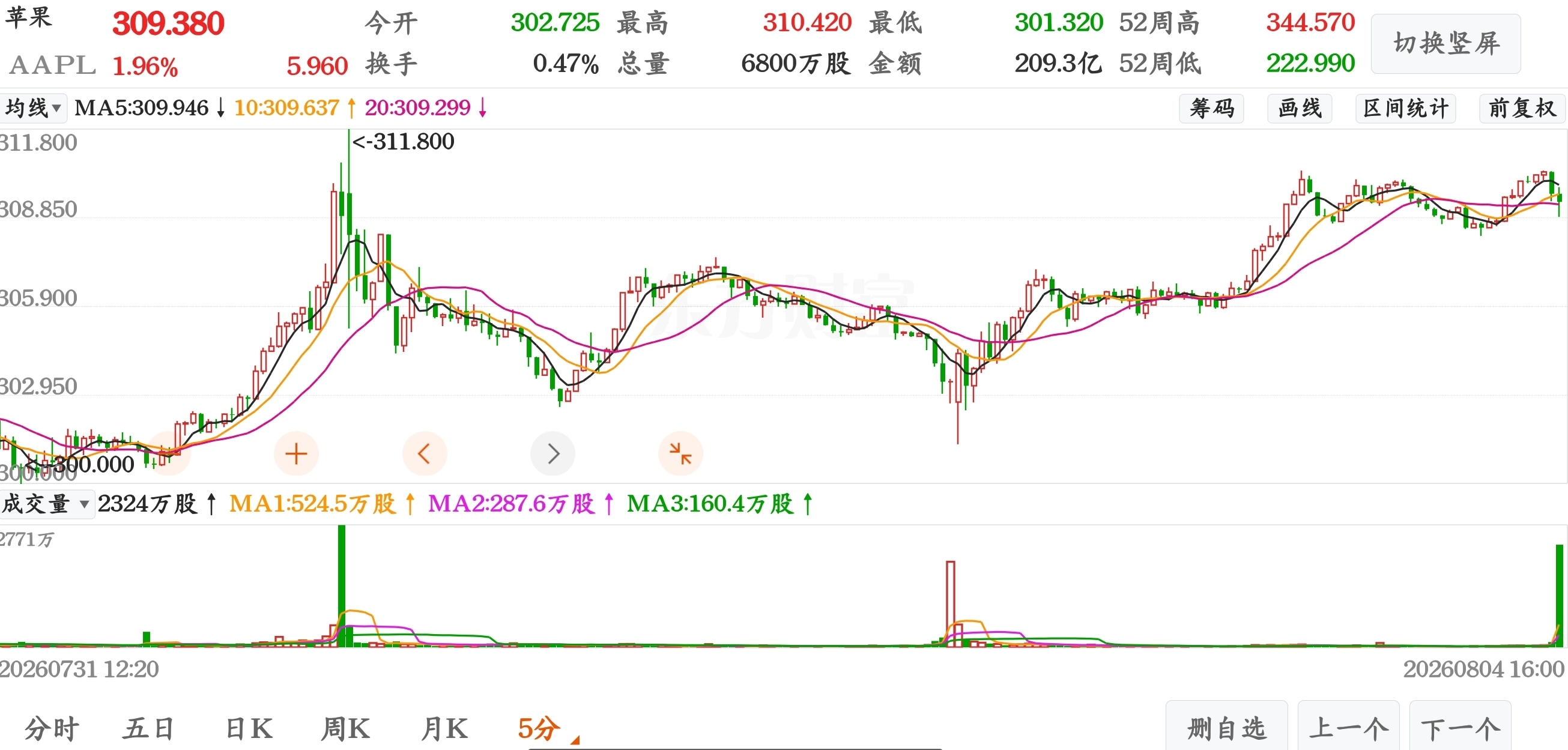This screenshot has width=1568, height=750.
Task: Switch to the 分时 tab
Action: [52, 729]
